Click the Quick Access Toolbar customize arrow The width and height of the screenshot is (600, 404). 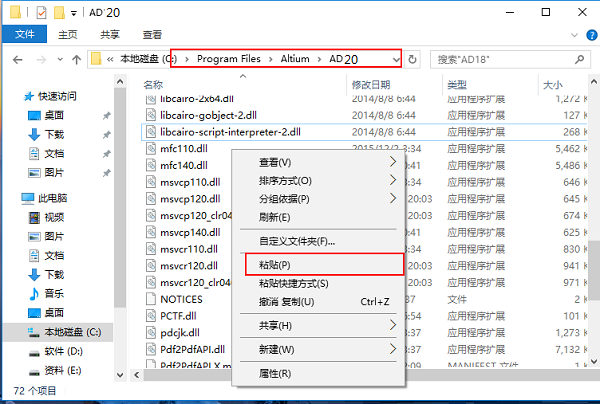(x=74, y=13)
